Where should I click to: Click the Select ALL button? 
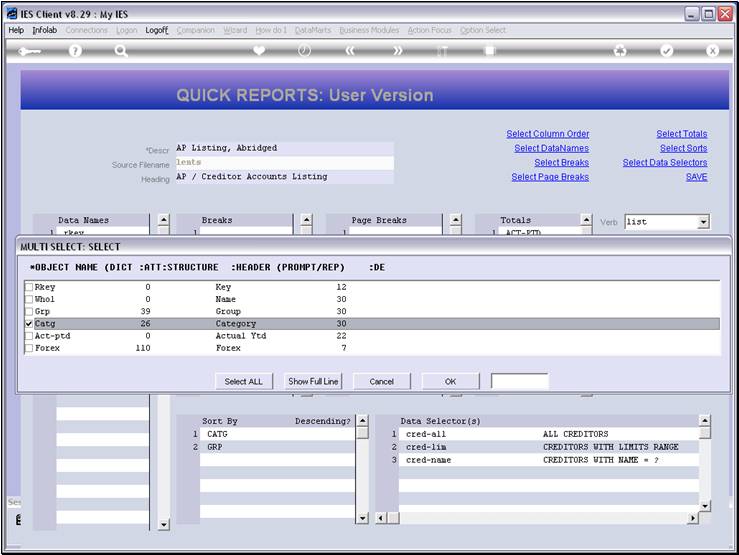244,381
